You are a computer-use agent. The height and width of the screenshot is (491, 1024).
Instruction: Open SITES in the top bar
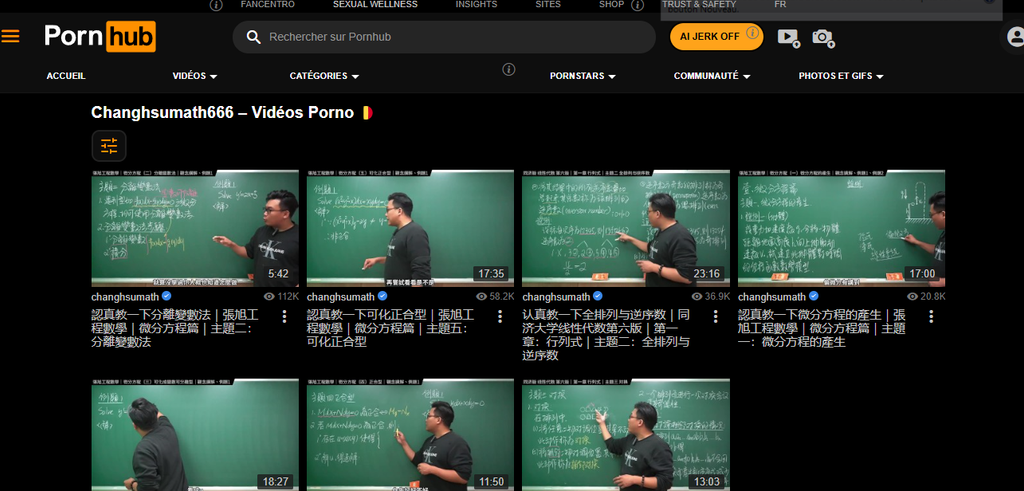coord(548,5)
